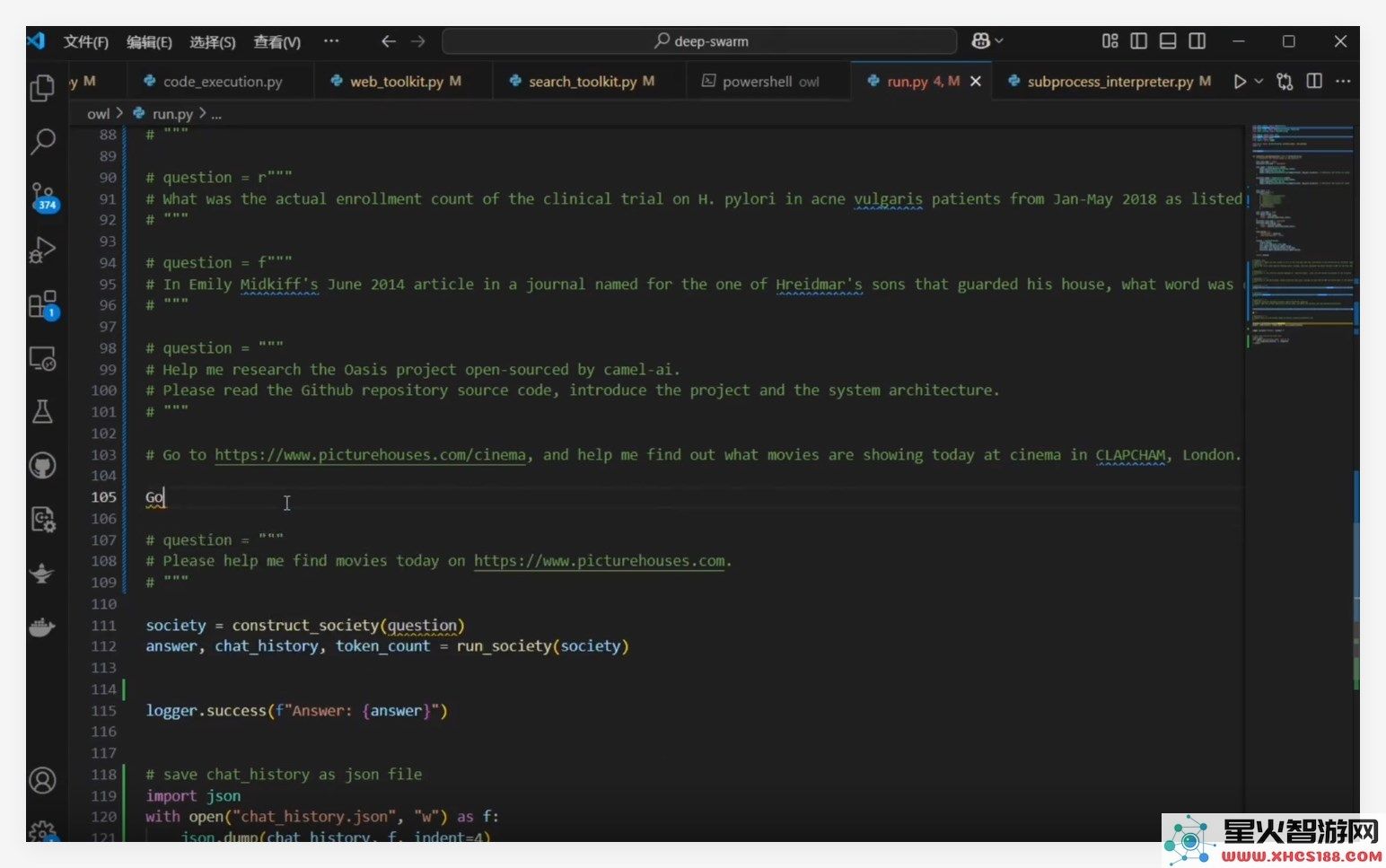Open the 查看(V) menu

click(277, 42)
